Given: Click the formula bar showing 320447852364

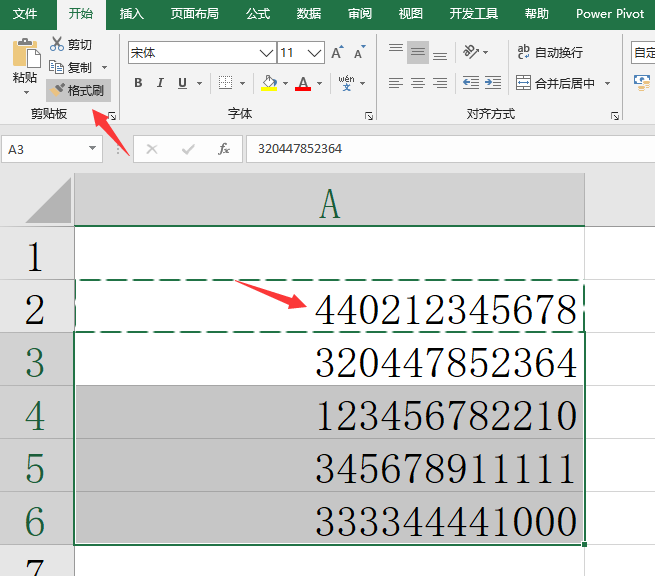Looking at the screenshot, I should 451,149.
